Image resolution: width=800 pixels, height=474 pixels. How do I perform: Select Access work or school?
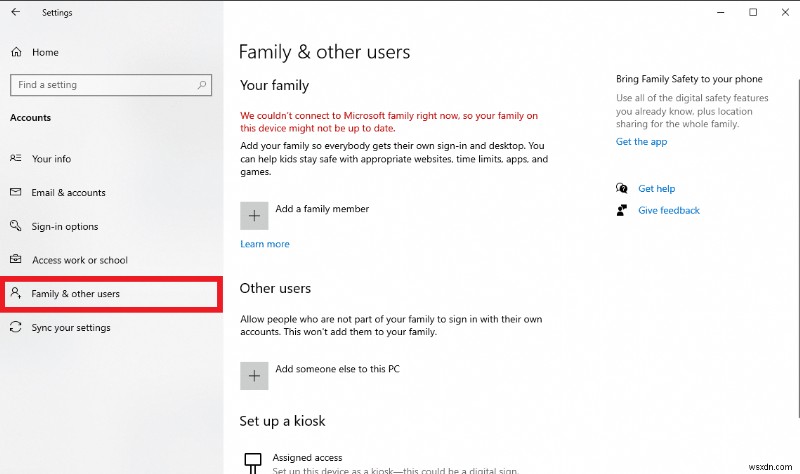(79, 260)
